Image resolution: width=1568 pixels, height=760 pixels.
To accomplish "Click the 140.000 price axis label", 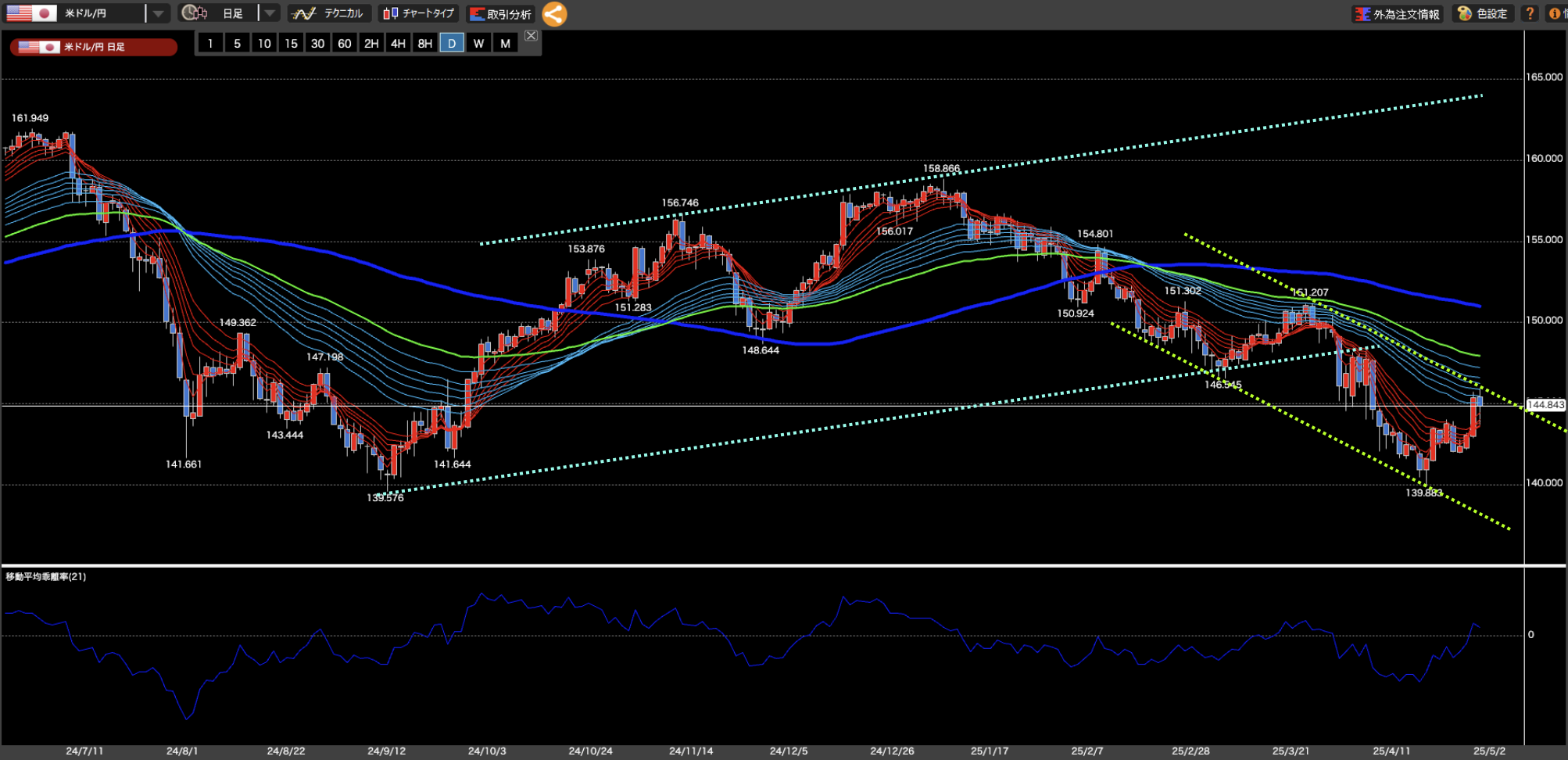I will [1545, 483].
